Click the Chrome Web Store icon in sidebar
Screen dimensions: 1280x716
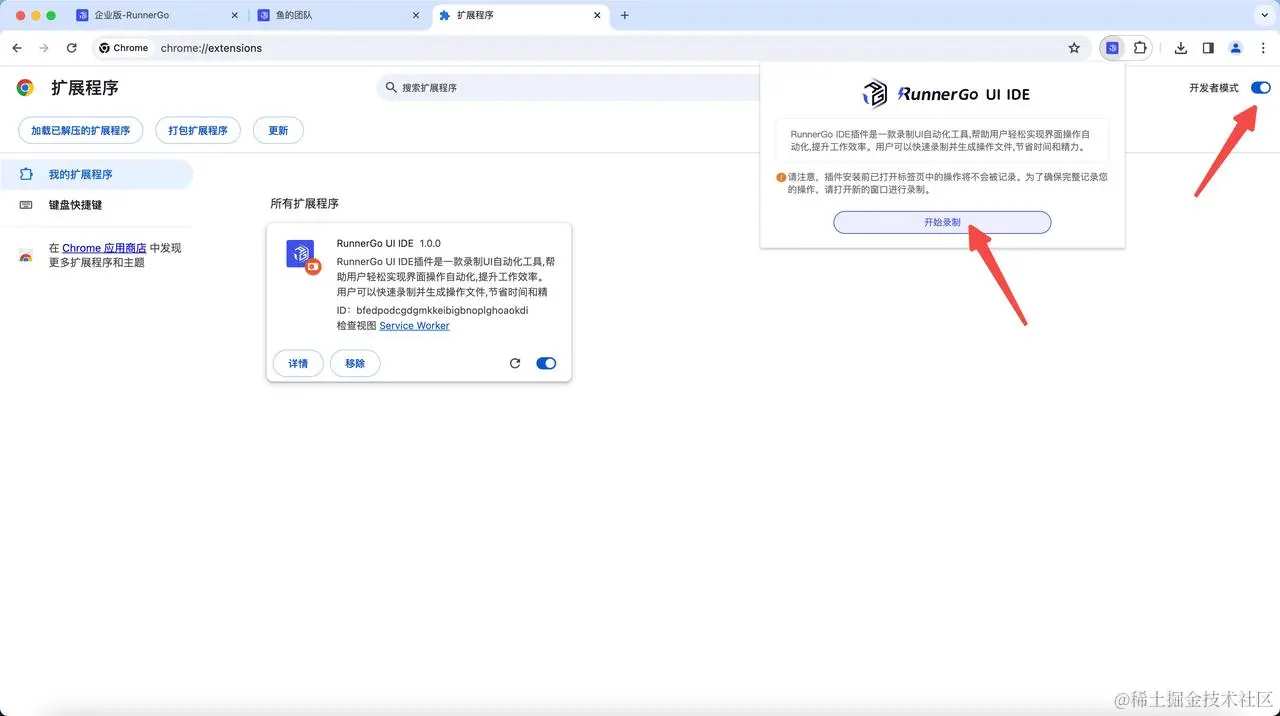pos(26,256)
